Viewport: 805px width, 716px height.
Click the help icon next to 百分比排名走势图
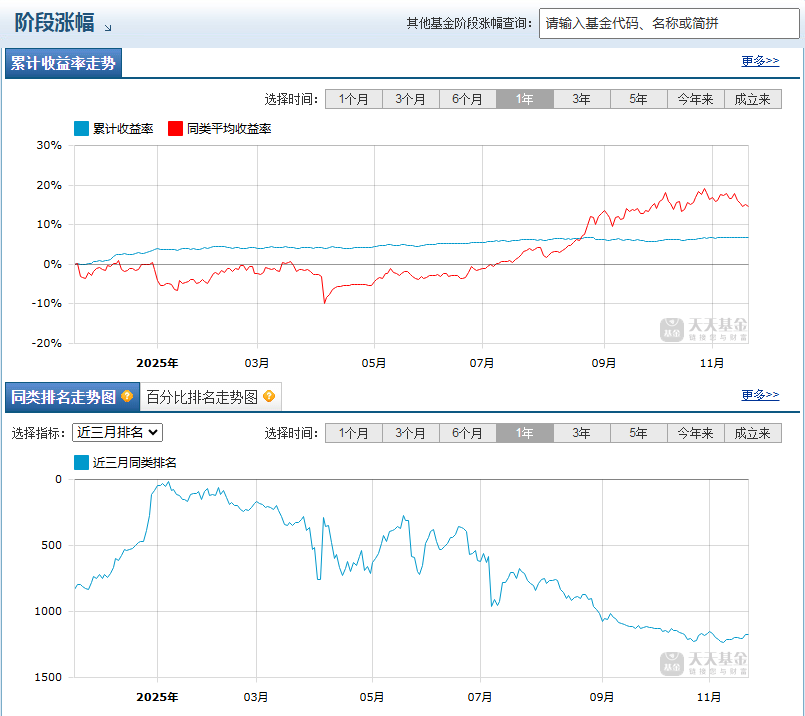click(x=269, y=396)
